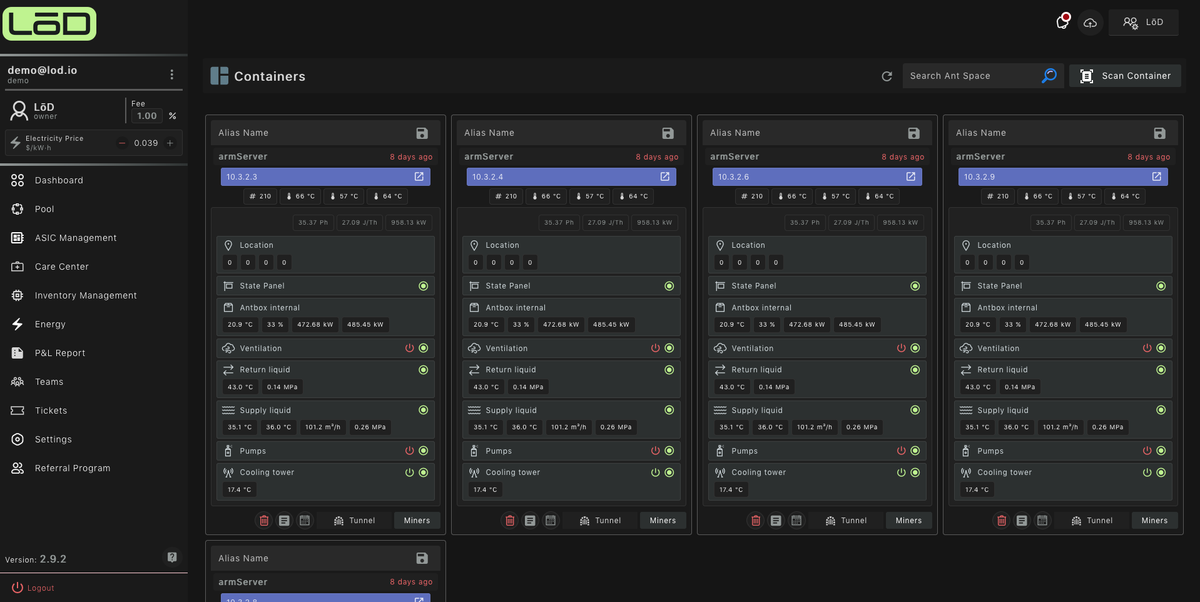Delete container 10.3.2.9 with trash icon
The width and height of the screenshot is (1200, 602).
click(1002, 520)
